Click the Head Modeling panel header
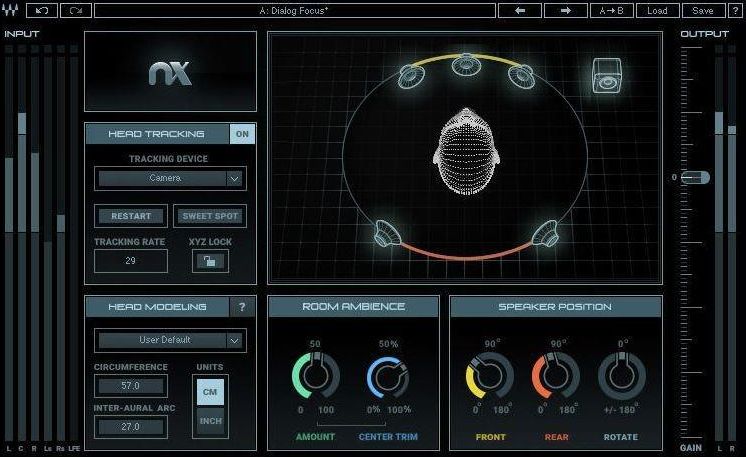The width and height of the screenshot is (746, 457). pos(157,307)
